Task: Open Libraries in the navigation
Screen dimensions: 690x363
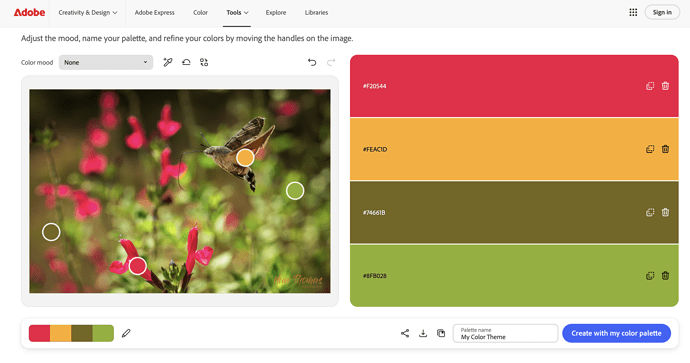Action: point(316,12)
